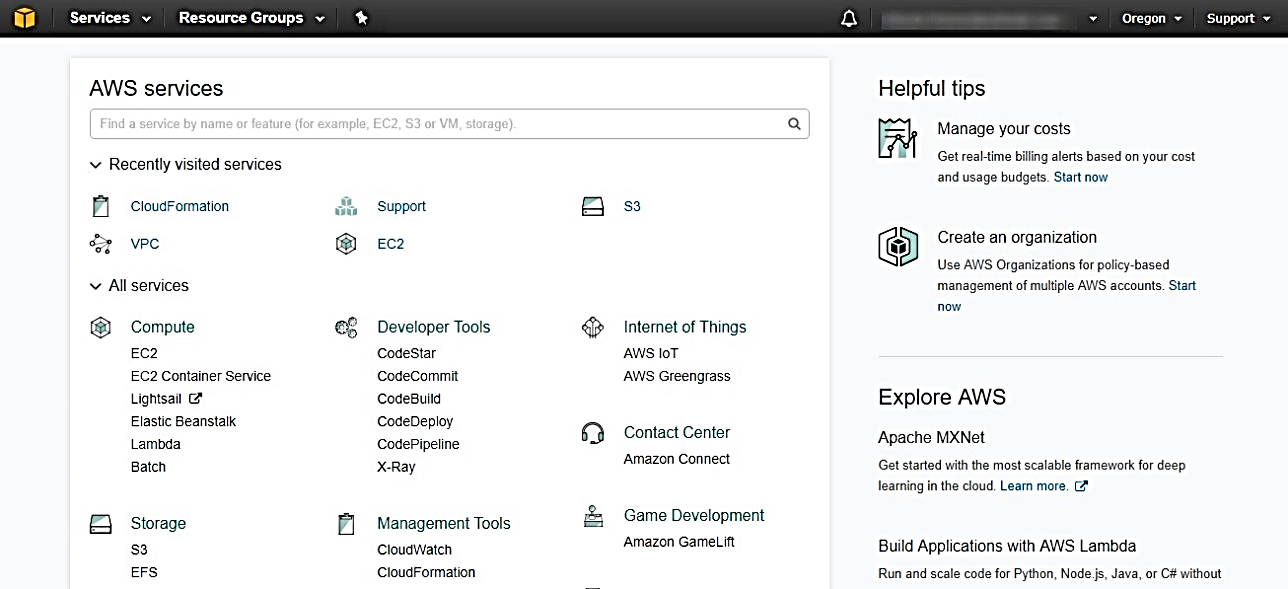The width and height of the screenshot is (1288, 589).
Task: Click the Manage your costs billing icon
Action: click(x=898, y=138)
